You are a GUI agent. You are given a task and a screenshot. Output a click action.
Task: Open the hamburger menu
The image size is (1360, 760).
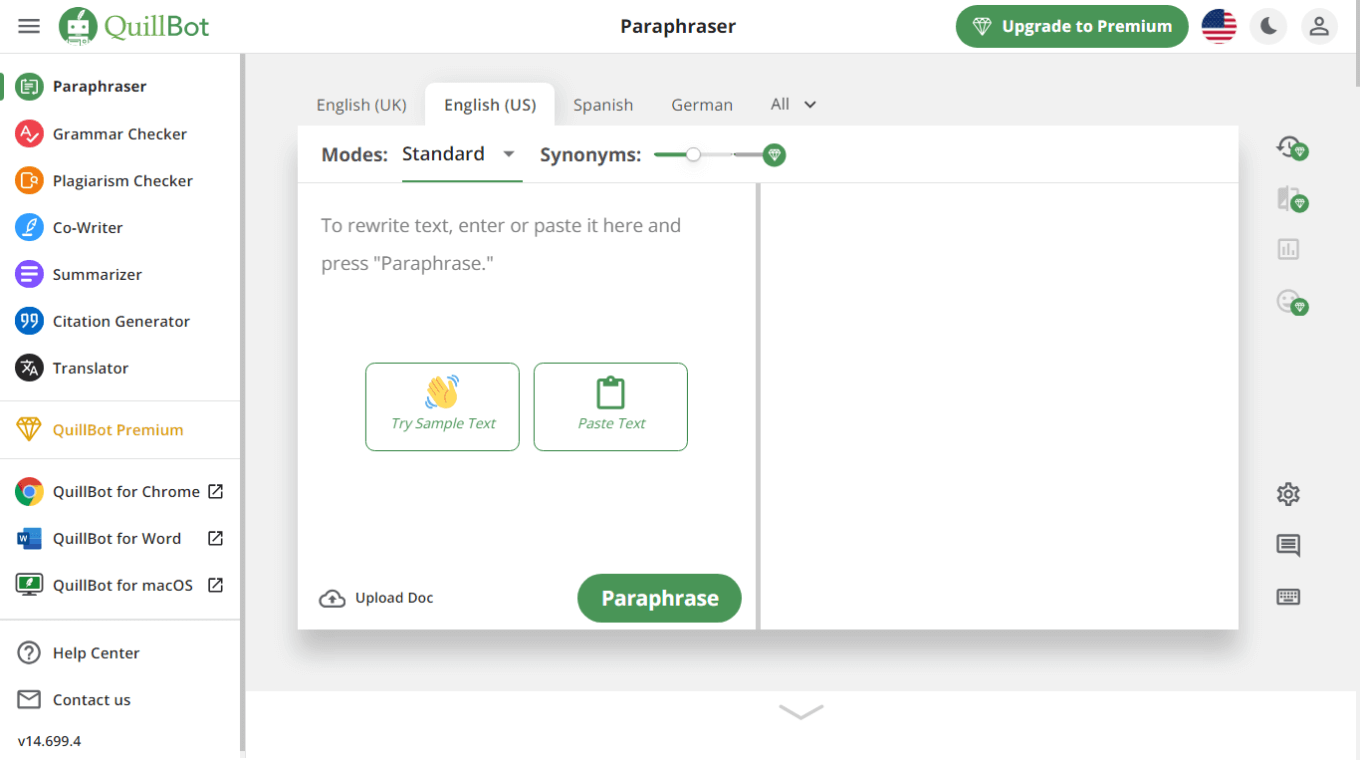coord(29,26)
